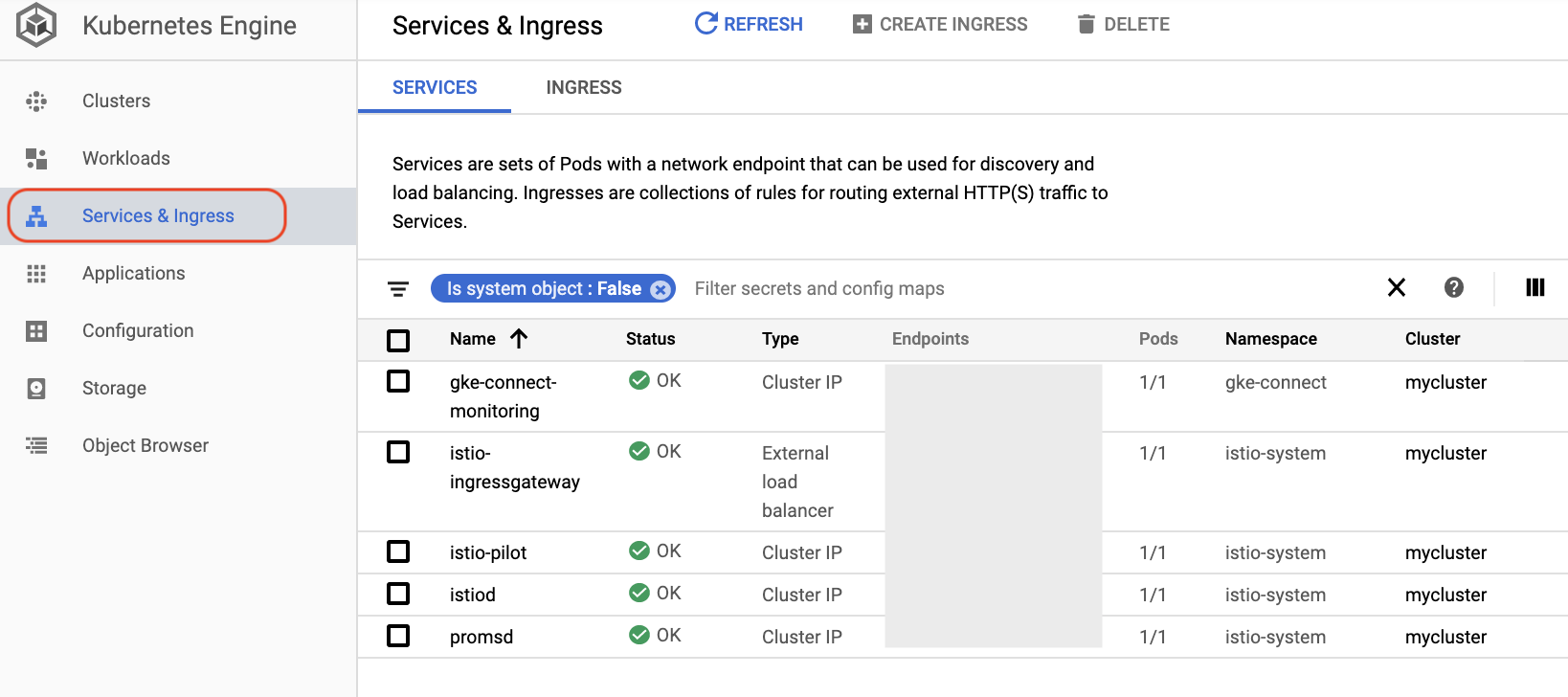Viewport: 1568px width, 697px height.
Task: Open the filter list icon
Action: click(398, 289)
